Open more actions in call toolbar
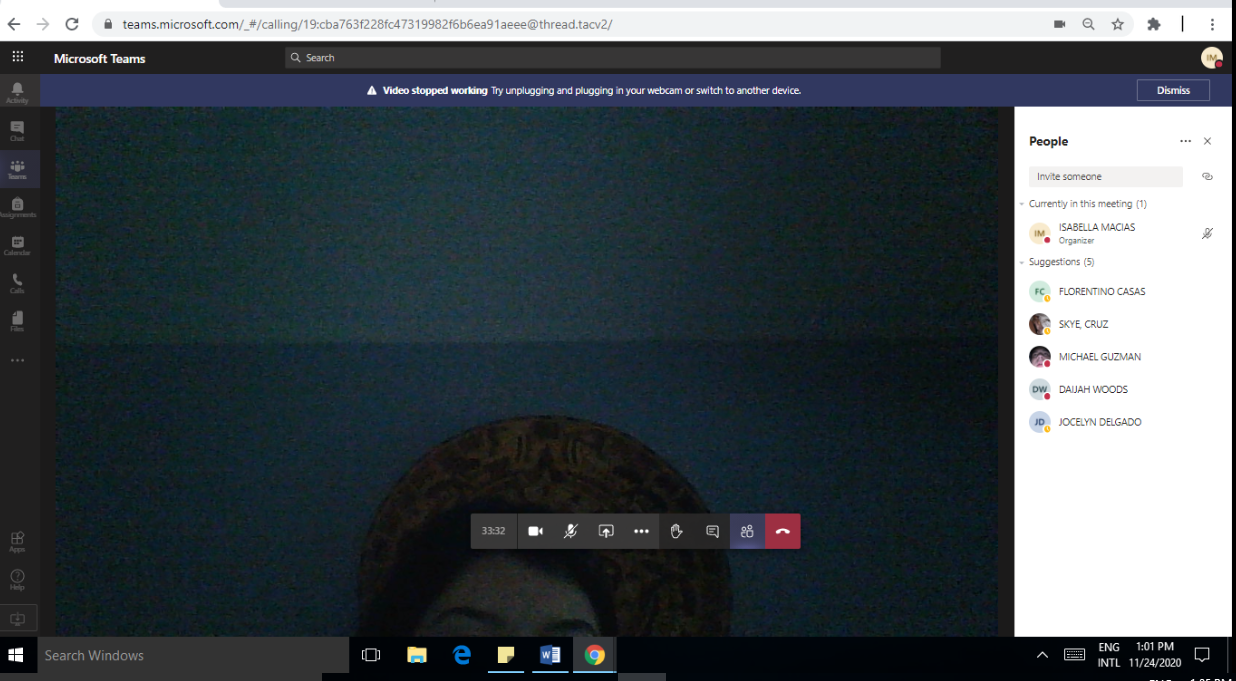Screen dimensions: 1236x681 coord(641,531)
